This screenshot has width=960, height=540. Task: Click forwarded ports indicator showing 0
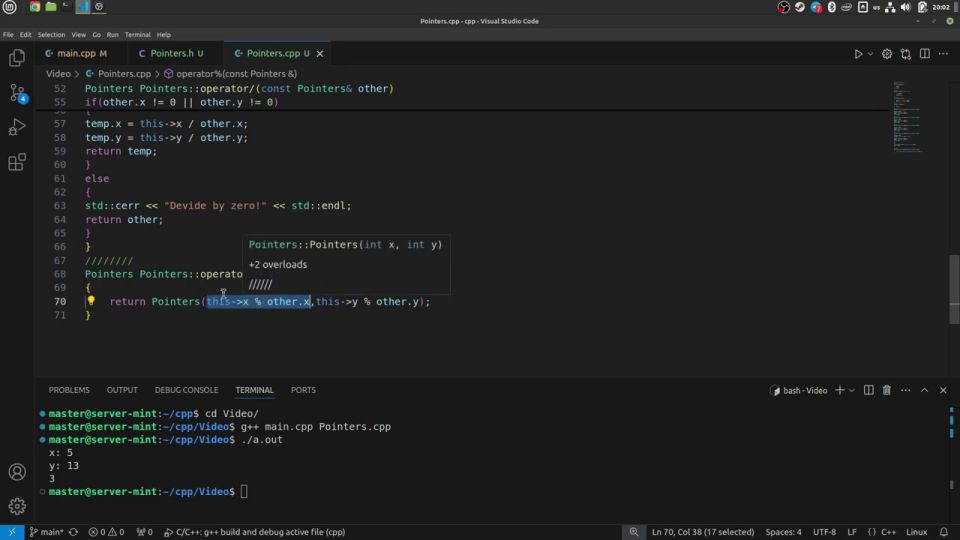click(144, 532)
